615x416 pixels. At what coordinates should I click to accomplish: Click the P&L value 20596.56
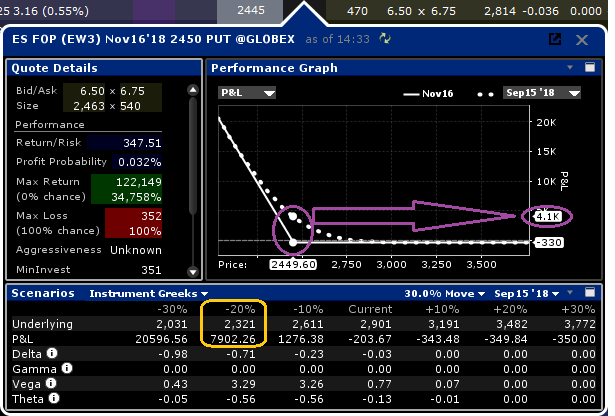tap(161, 339)
